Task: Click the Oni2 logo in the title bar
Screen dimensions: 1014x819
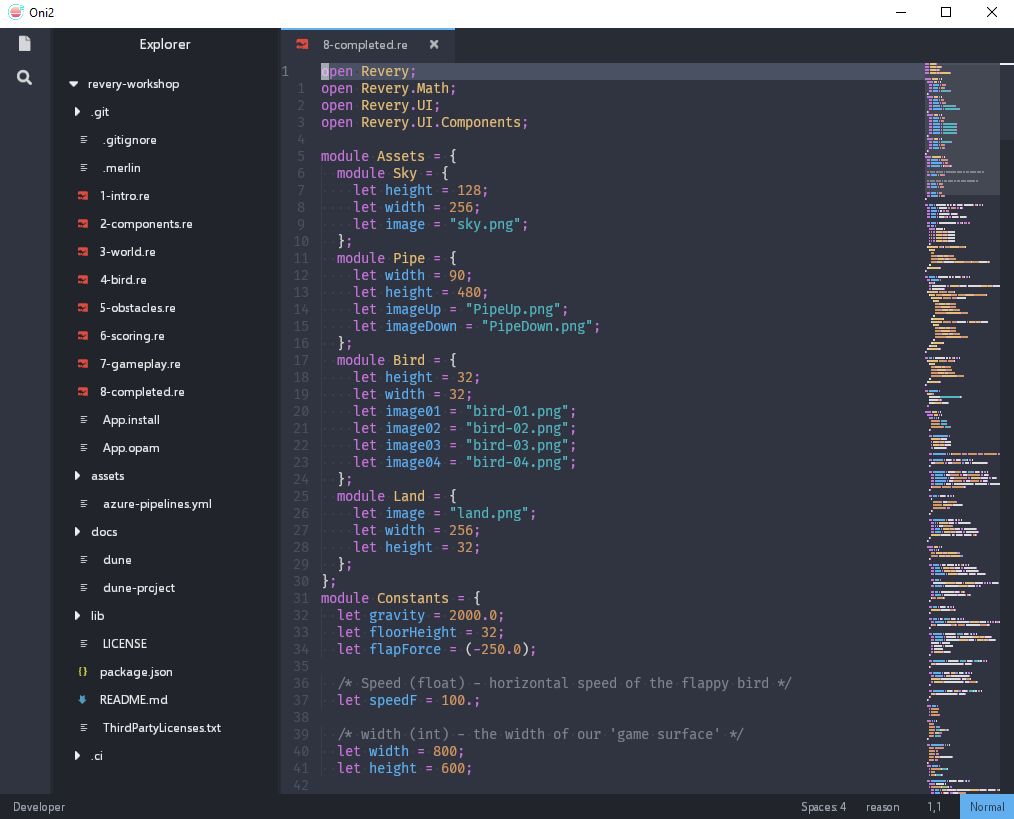Action: point(15,12)
